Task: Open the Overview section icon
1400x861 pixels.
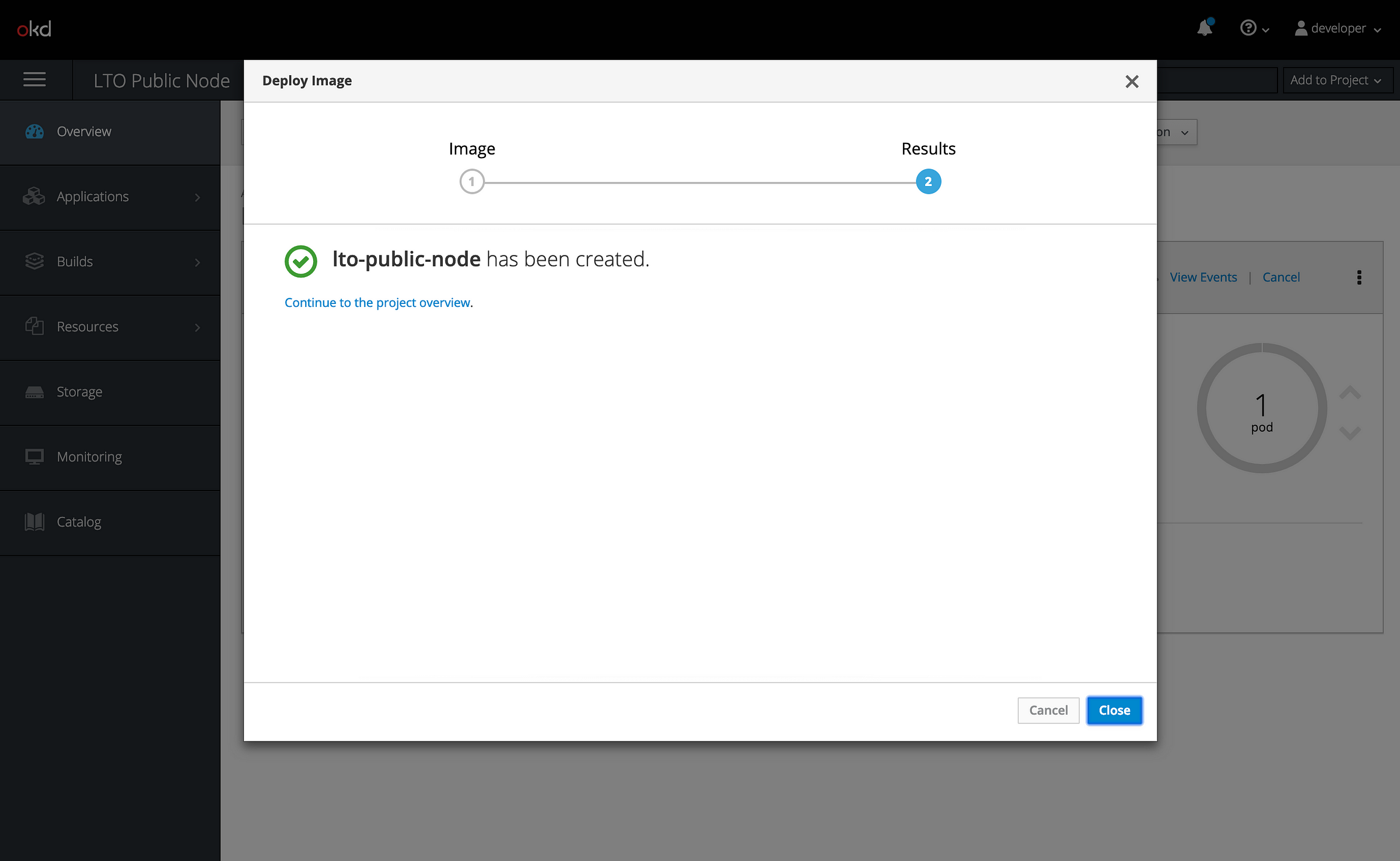Action: coord(34,131)
